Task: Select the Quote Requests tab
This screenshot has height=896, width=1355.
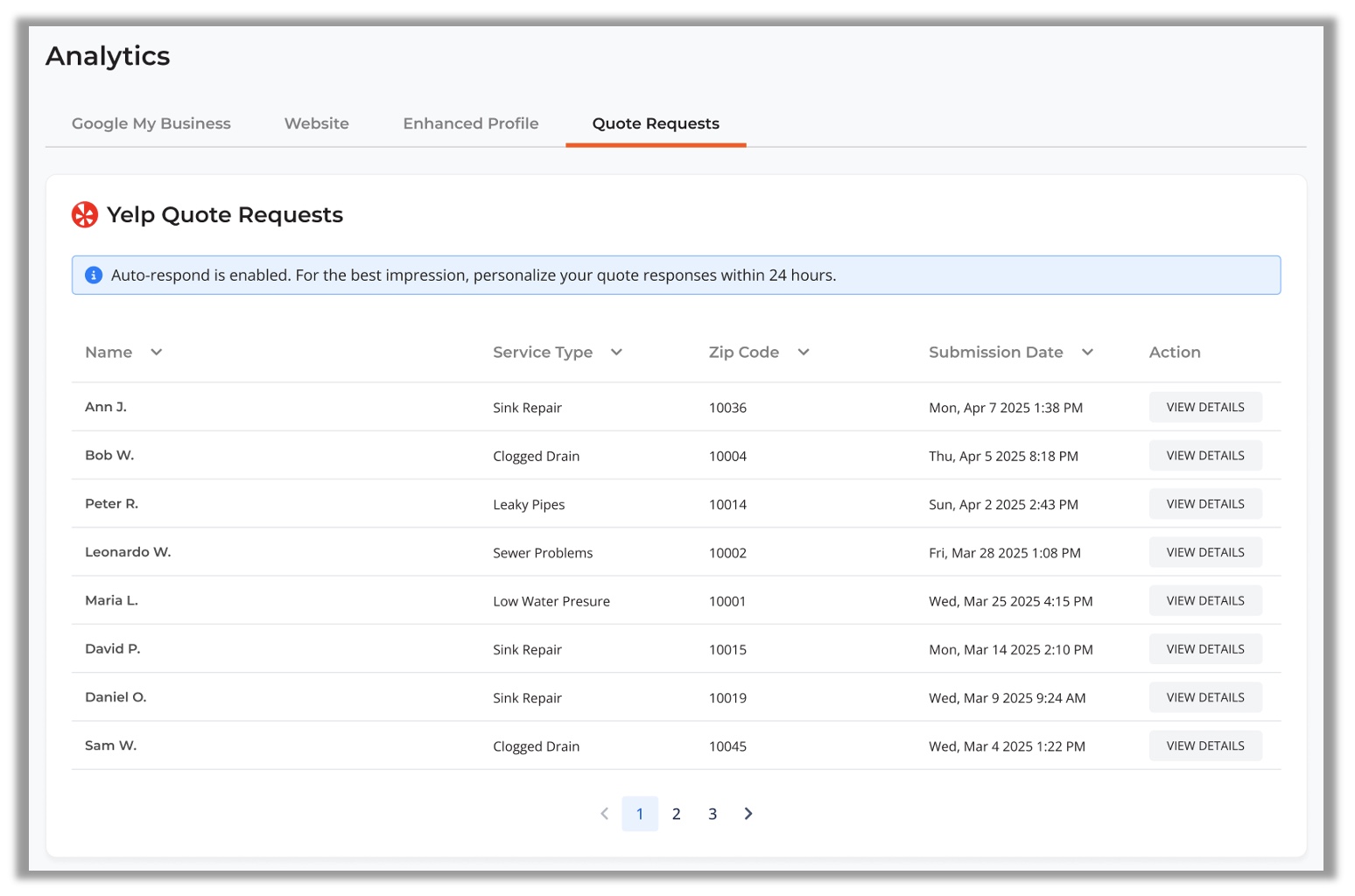Action: click(656, 123)
